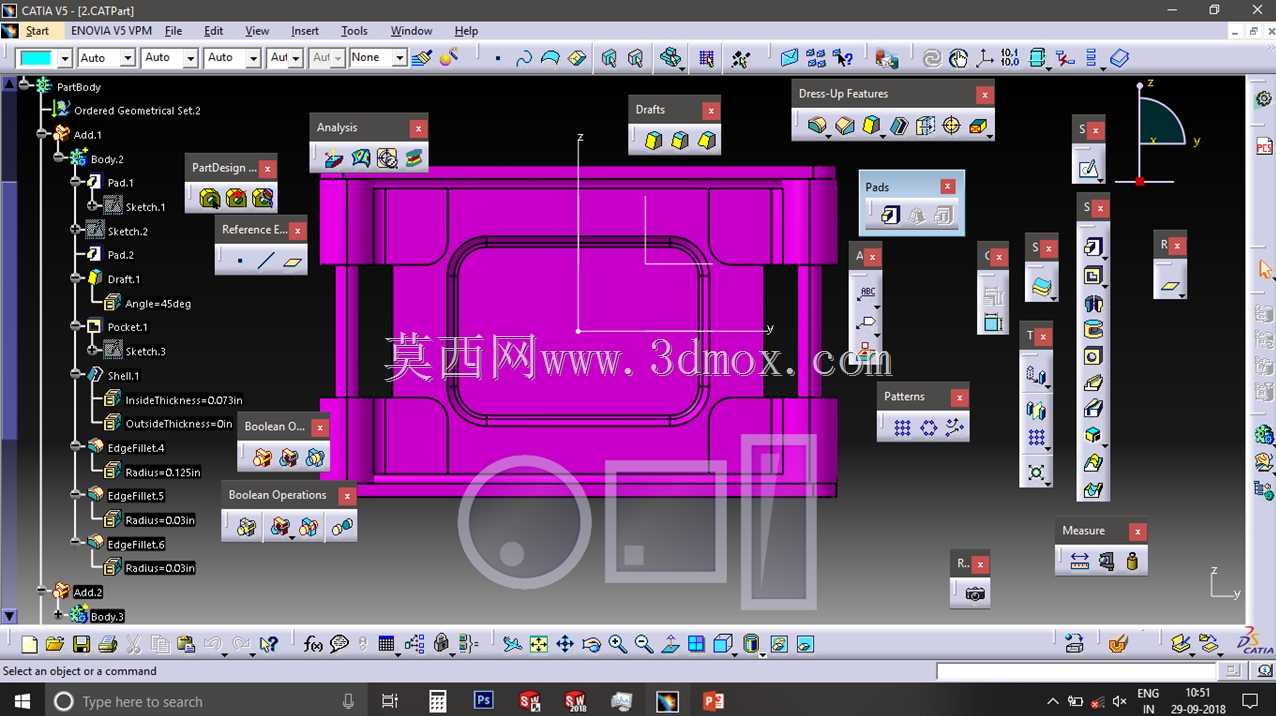
Task: Collapse the PartBody tree node
Action: click(25, 87)
